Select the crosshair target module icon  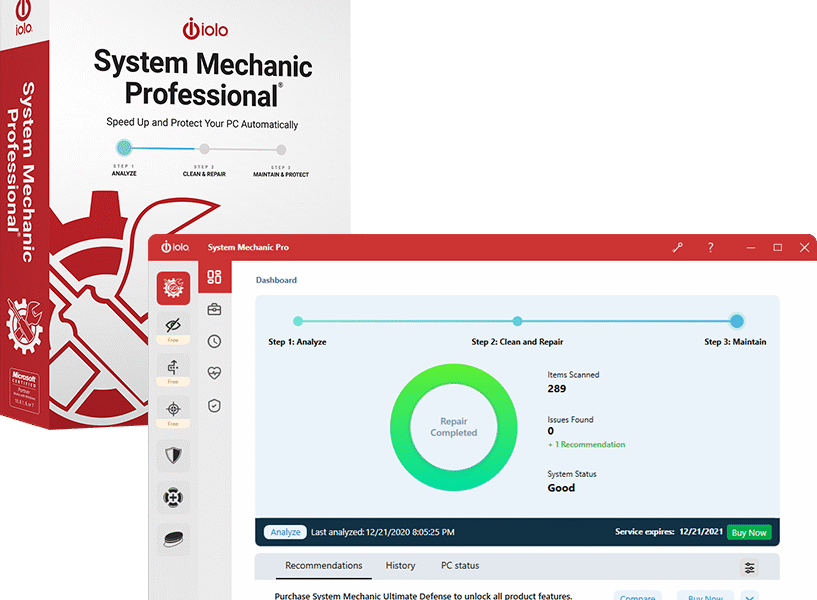(x=173, y=408)
